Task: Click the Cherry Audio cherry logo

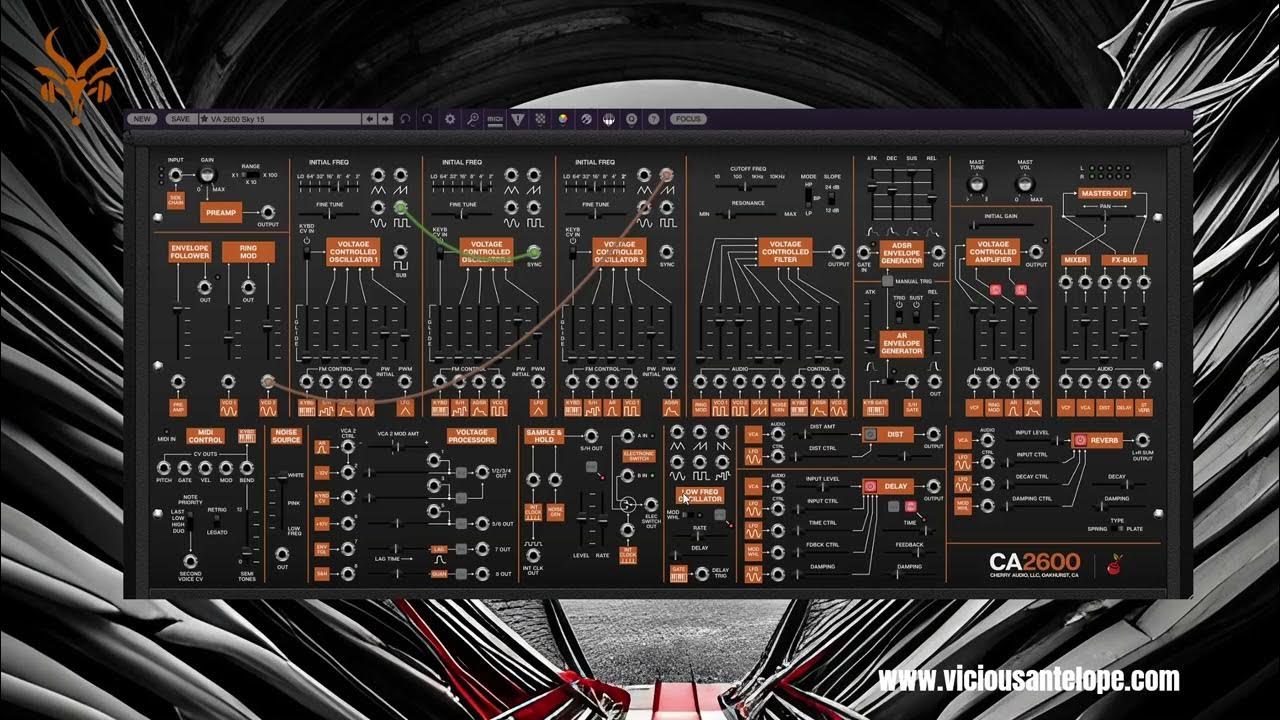Action: coord(1116,565)
